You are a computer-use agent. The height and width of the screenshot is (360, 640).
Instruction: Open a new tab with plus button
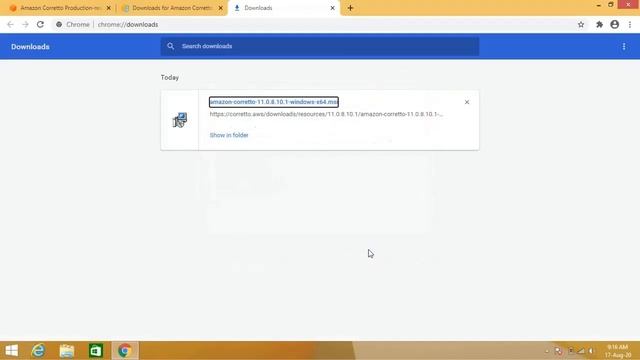[x=350, y=8]
